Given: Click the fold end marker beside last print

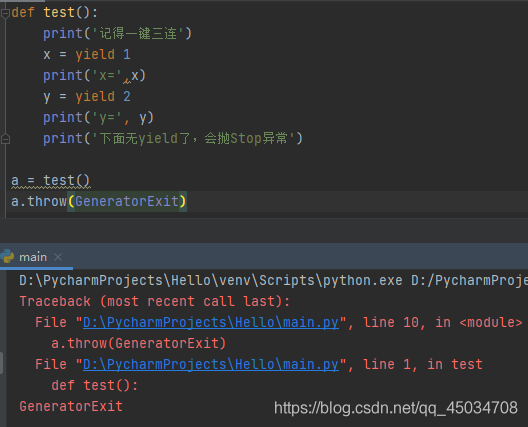Looking at the screenshot, I should click(x=5, y=139).
